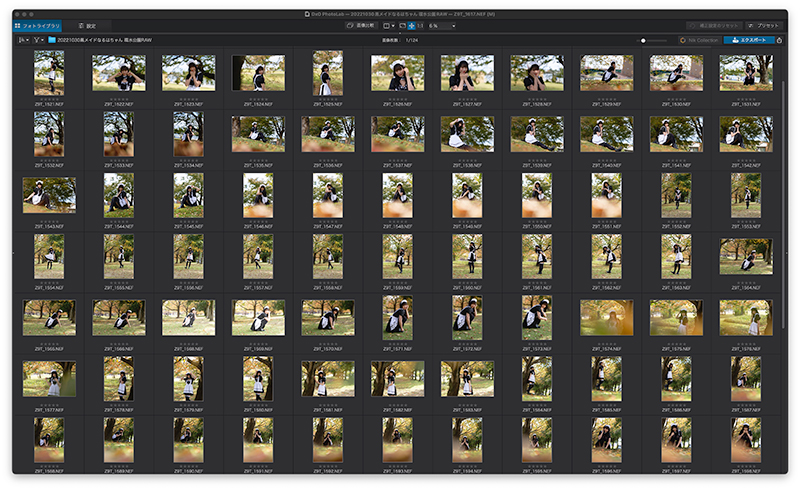Click the image count 1/124 text

(412, 40)
